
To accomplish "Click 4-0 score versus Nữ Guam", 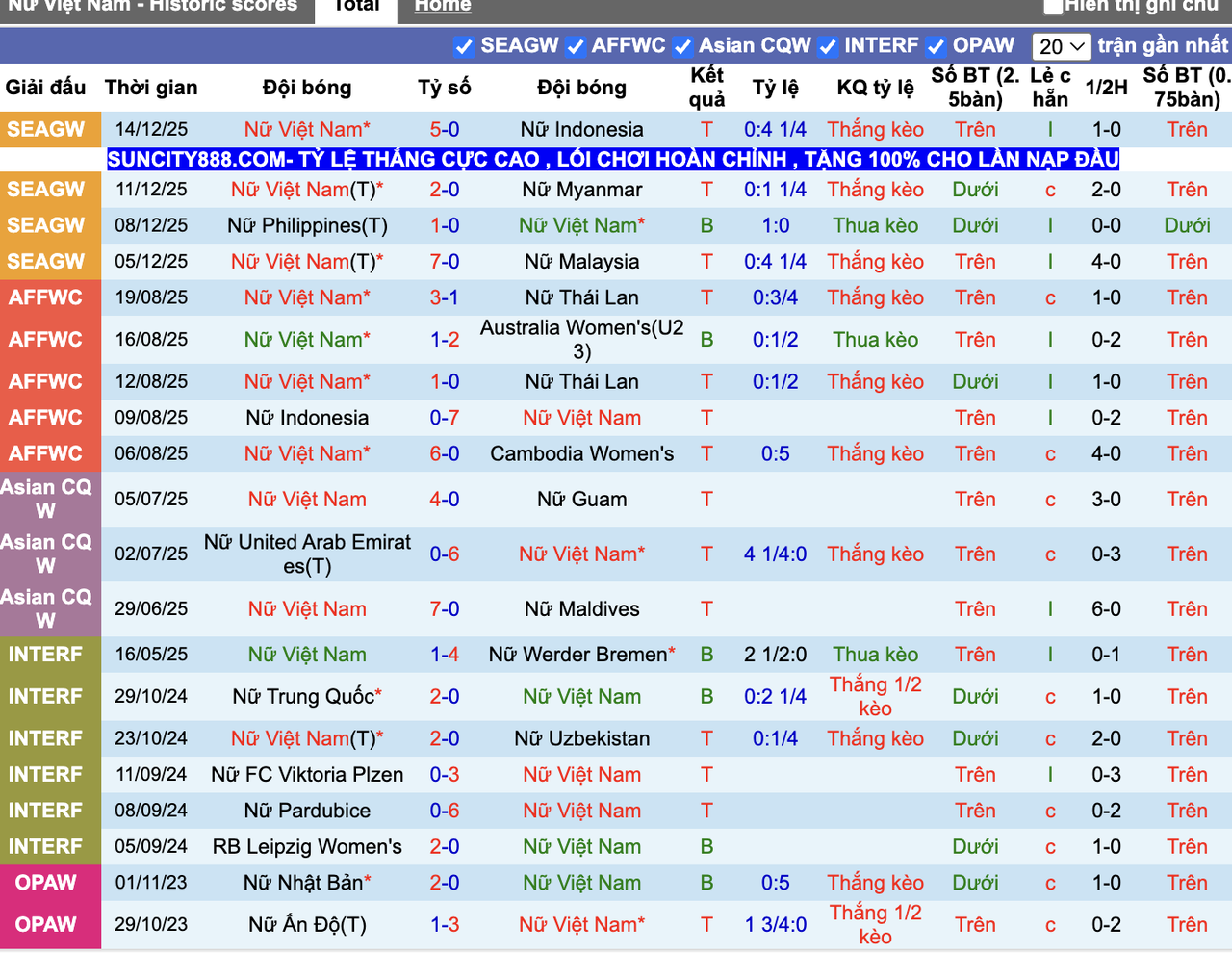I will pos(445,500).
